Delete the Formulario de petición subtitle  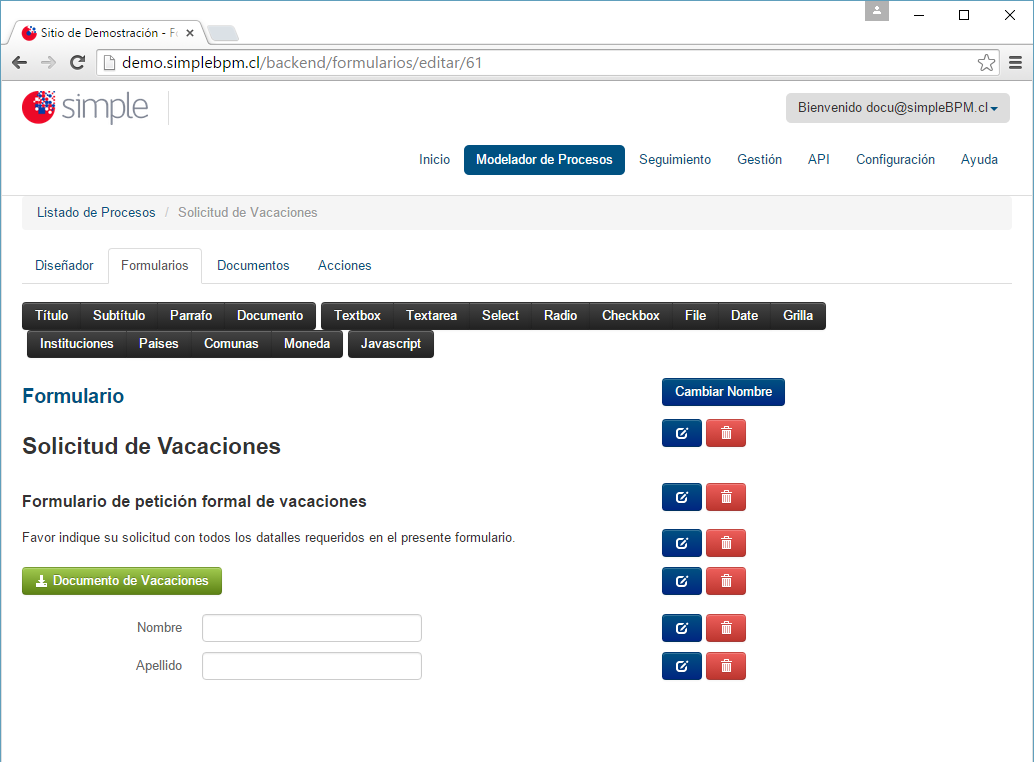[x=725, y=497]
